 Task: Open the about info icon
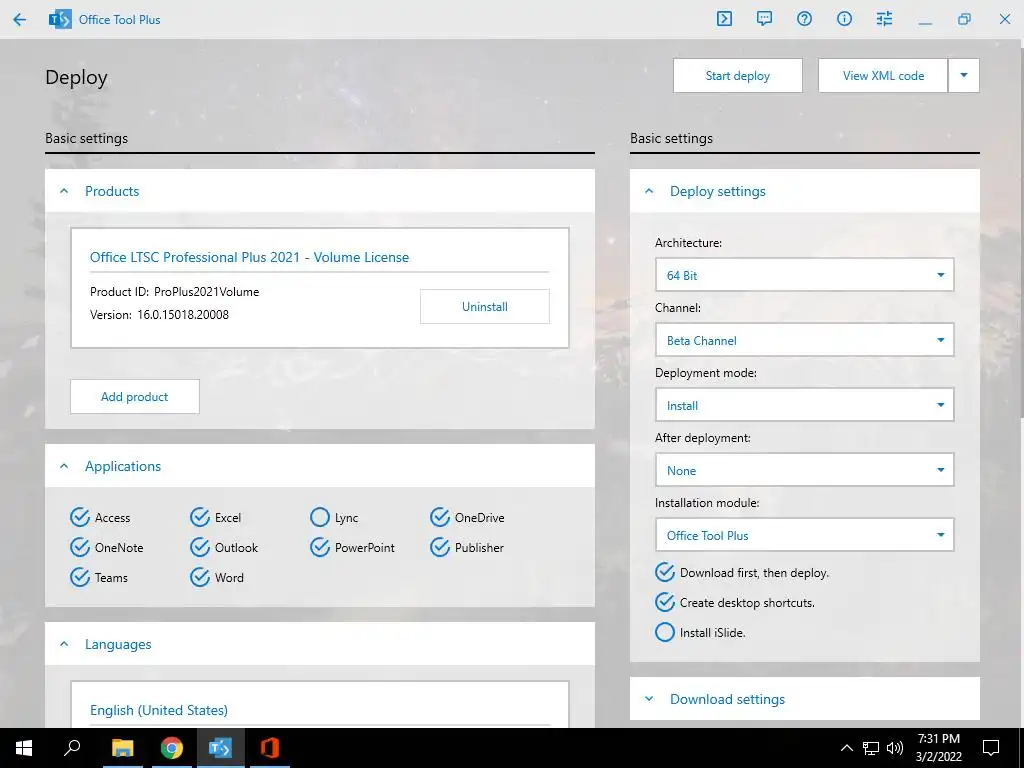pos(844,19)
